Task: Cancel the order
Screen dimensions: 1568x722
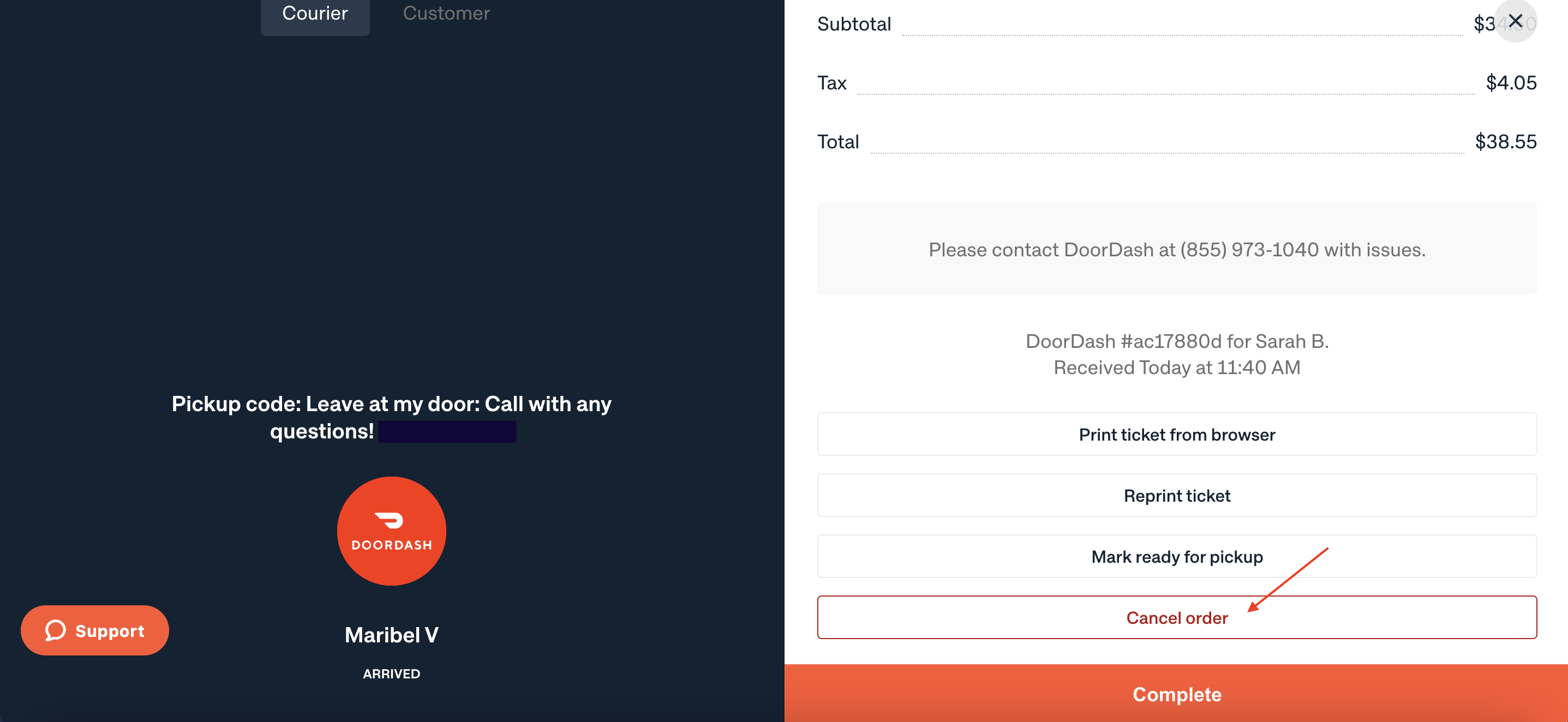Action: (1176, 617)
